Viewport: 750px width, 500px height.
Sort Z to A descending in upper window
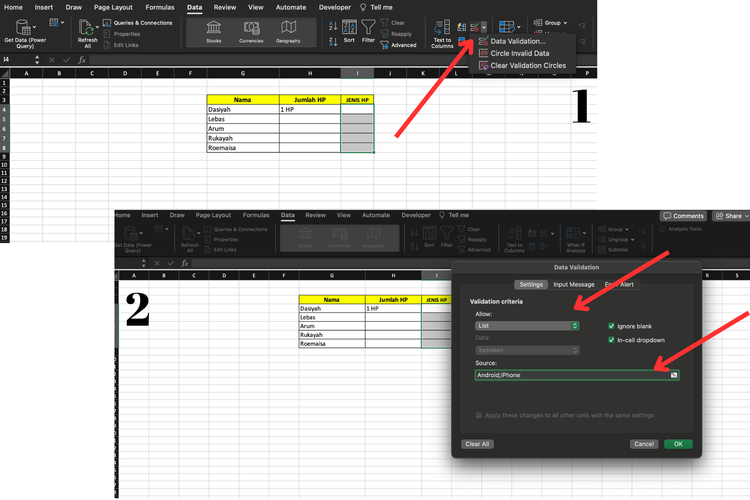(333, 42)
